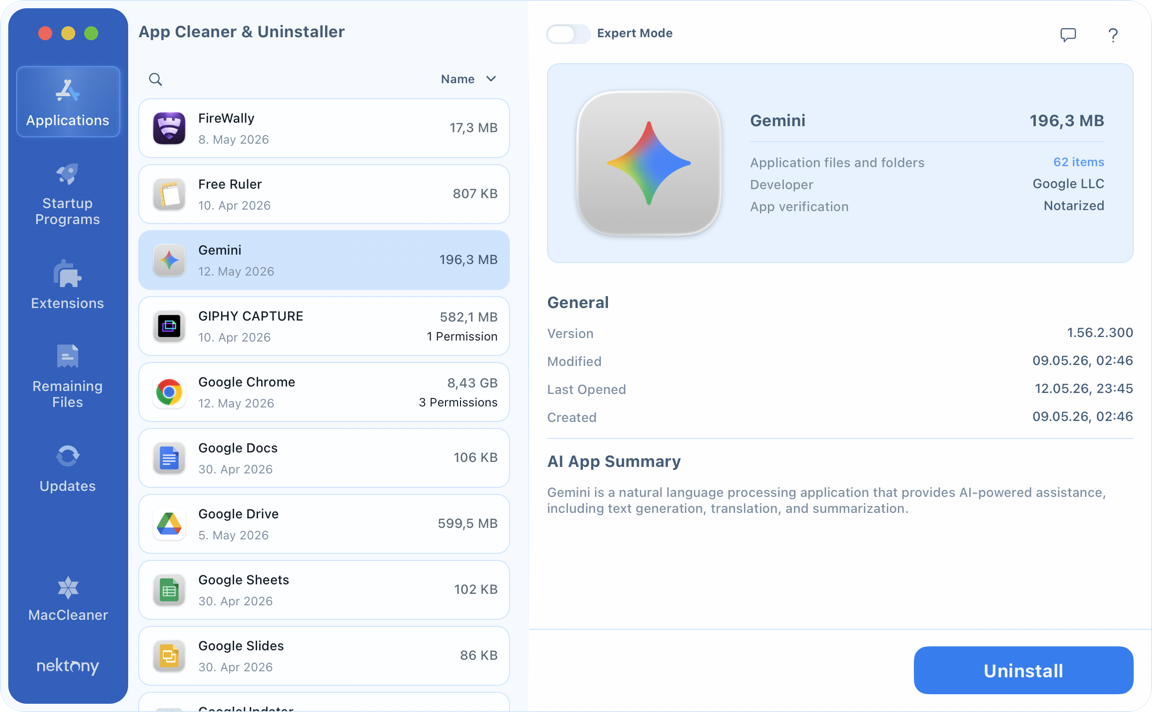Click the 86 KB size of Google Slides
The image size is (1152, 712).
[x=479, y=655]
